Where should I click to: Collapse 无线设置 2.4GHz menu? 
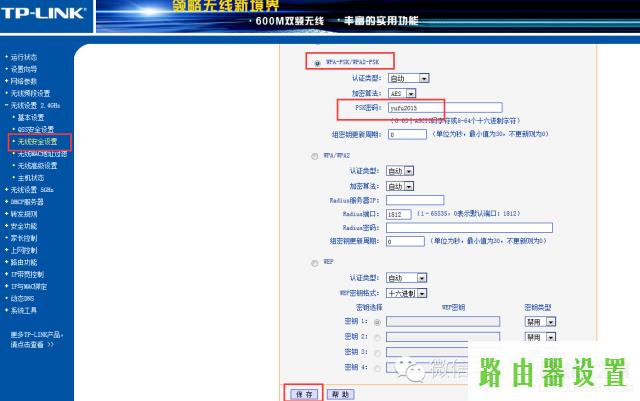[x=35, y=105]
